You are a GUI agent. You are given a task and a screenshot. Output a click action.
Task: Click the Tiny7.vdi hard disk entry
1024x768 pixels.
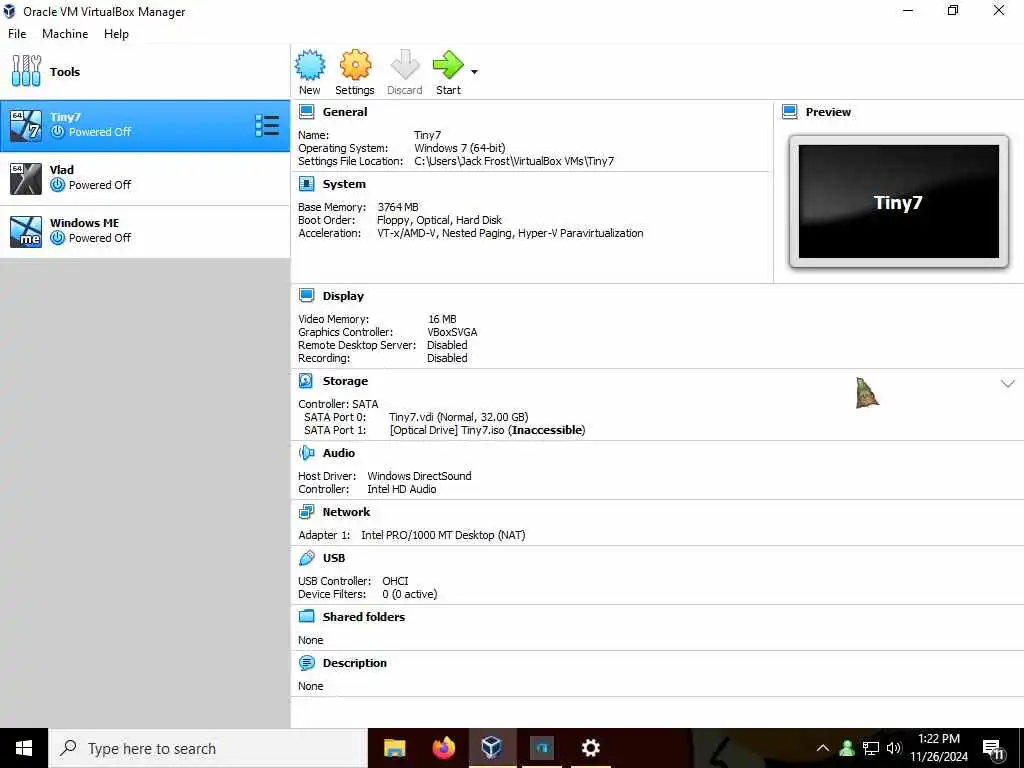point(458,417)
